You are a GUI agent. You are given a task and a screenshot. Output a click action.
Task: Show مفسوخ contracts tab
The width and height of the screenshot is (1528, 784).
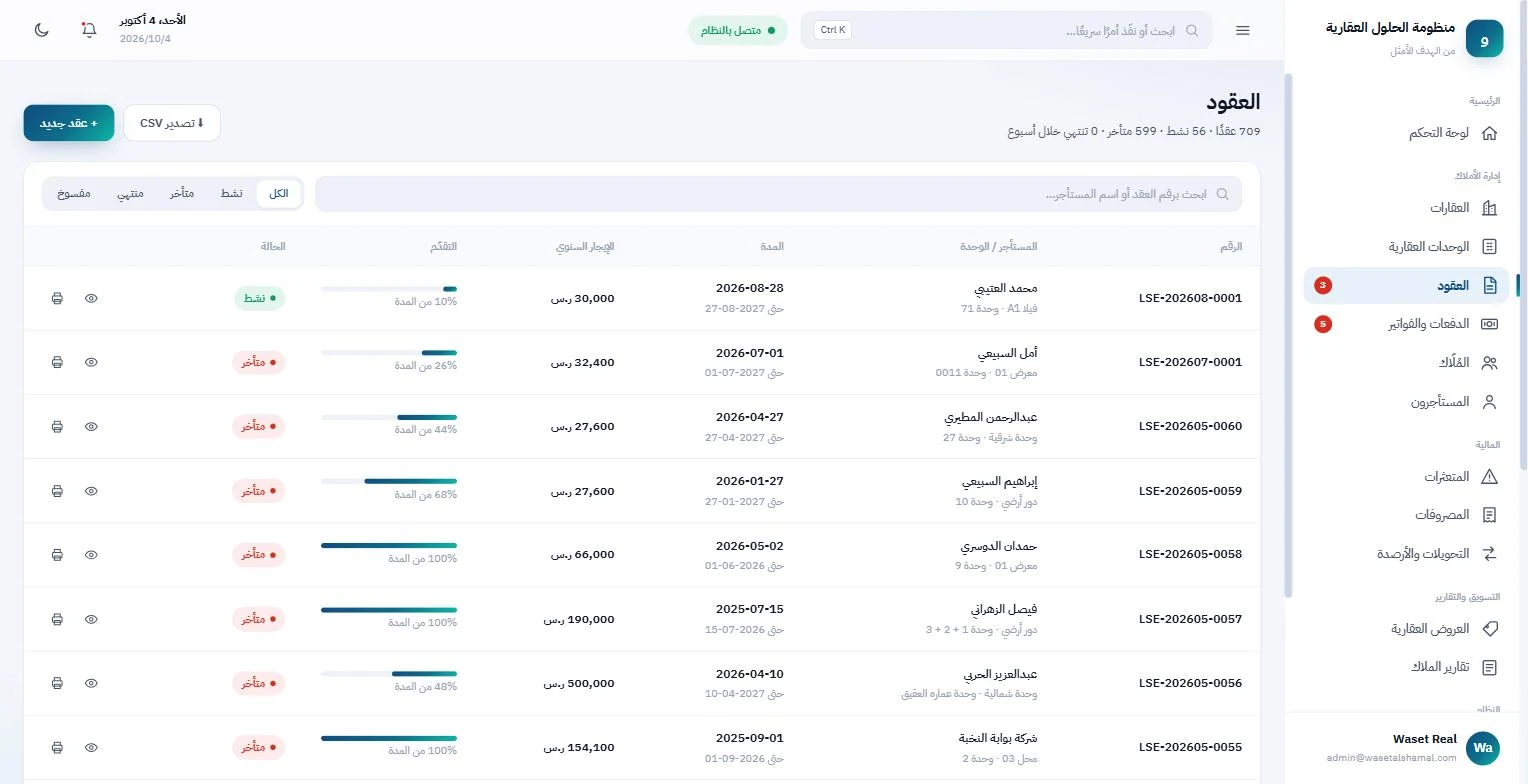click(x=74, y=193)
